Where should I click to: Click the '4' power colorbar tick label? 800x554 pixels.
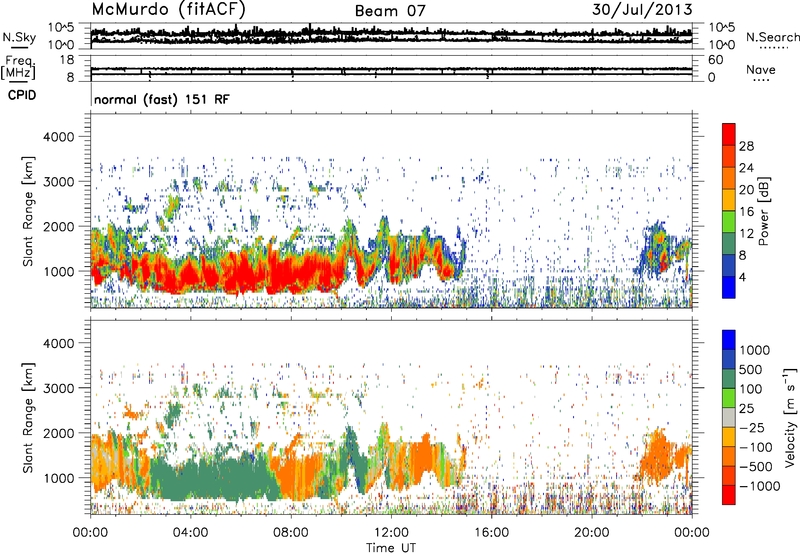coord(742,277)
